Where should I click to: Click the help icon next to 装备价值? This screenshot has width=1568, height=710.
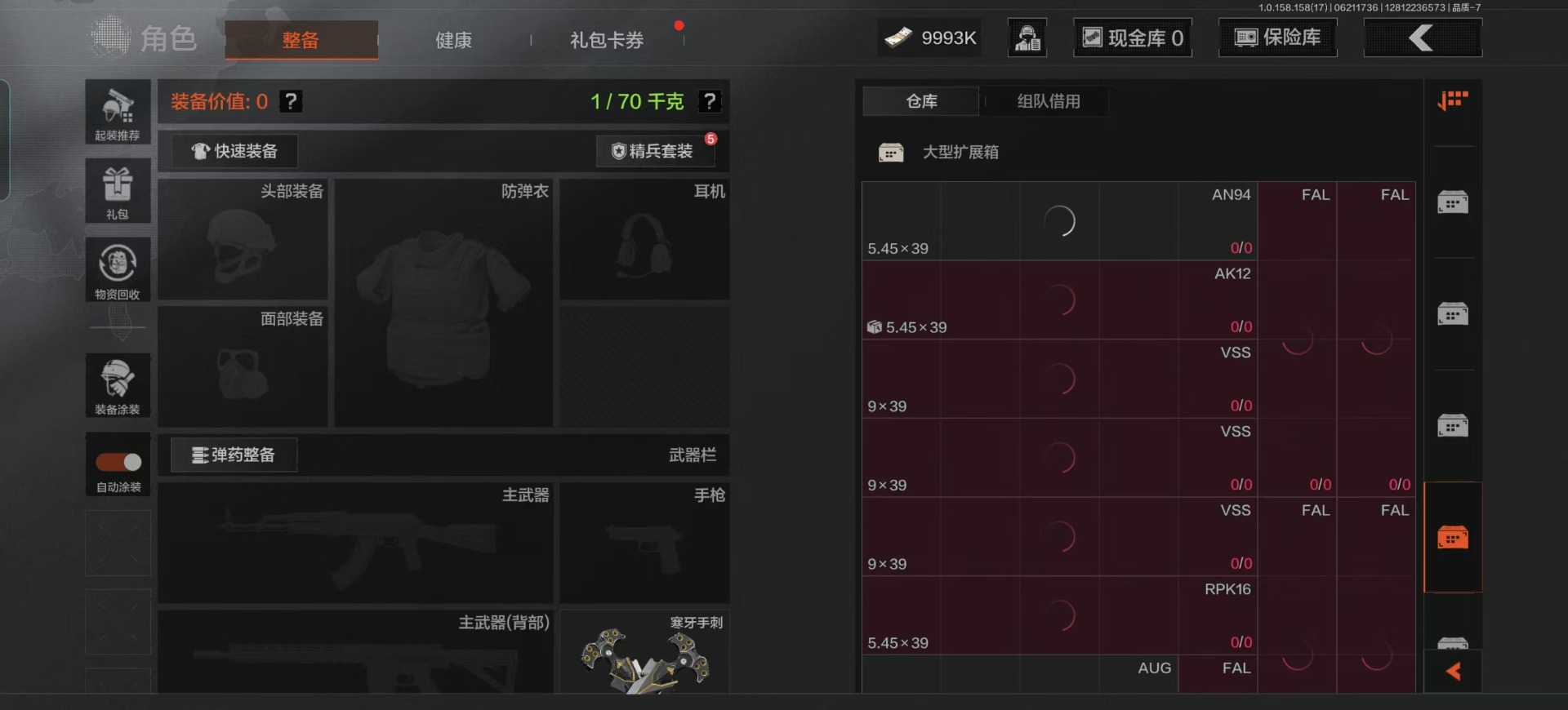[x=291, y=101]
